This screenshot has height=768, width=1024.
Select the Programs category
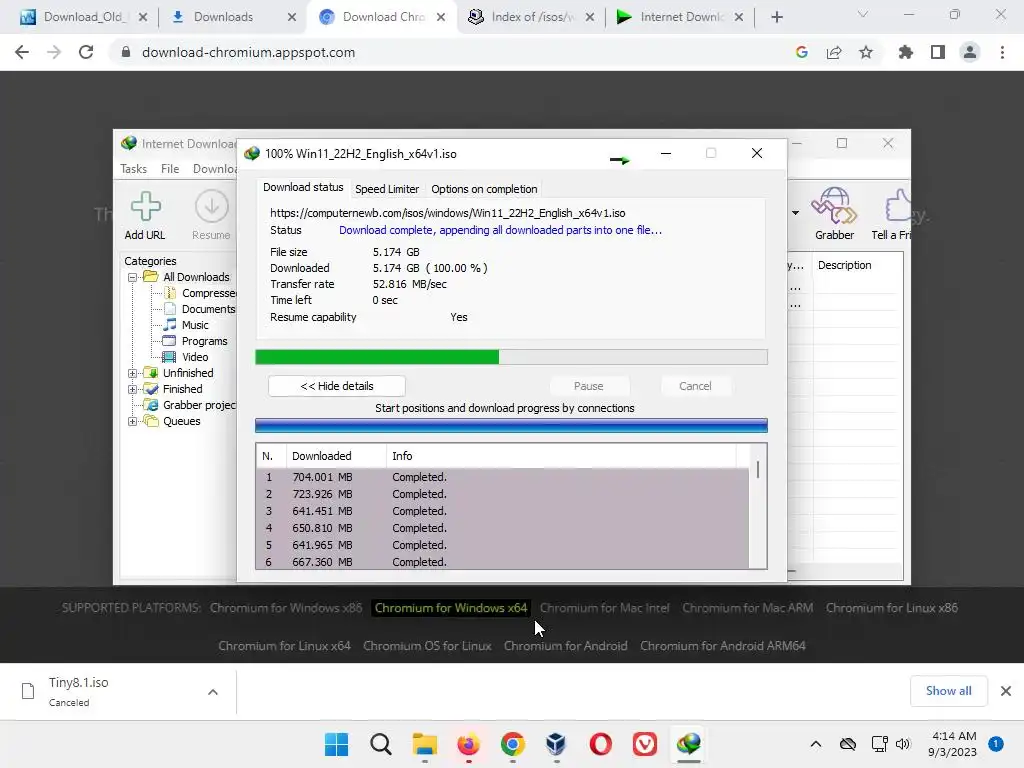[x=204, y=341]
